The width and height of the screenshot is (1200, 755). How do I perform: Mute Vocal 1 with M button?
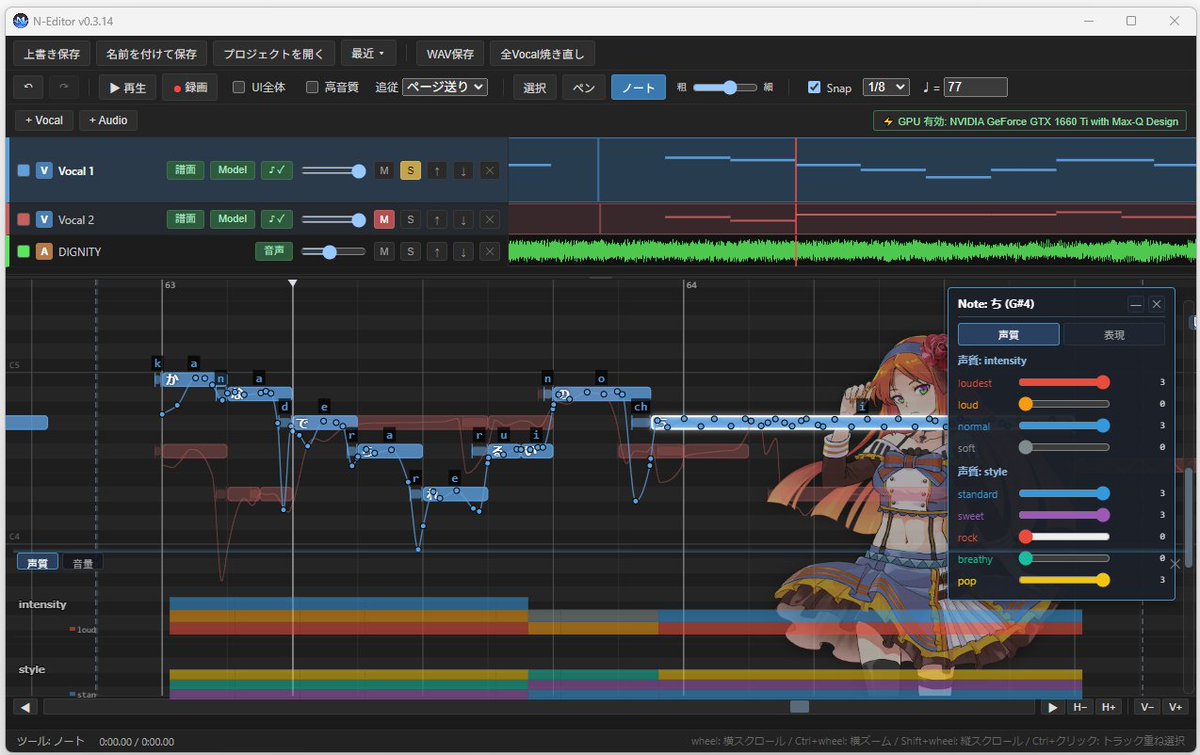(384, 171)
